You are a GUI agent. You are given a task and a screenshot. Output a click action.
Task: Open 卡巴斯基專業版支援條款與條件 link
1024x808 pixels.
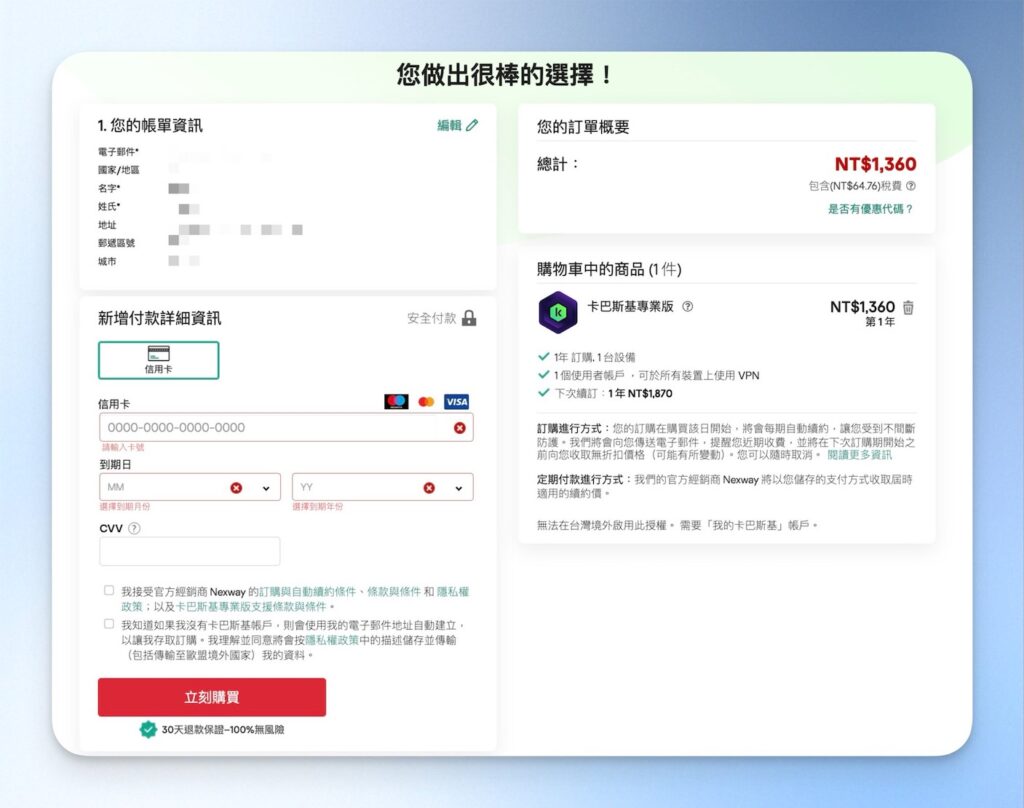[251, 607]
